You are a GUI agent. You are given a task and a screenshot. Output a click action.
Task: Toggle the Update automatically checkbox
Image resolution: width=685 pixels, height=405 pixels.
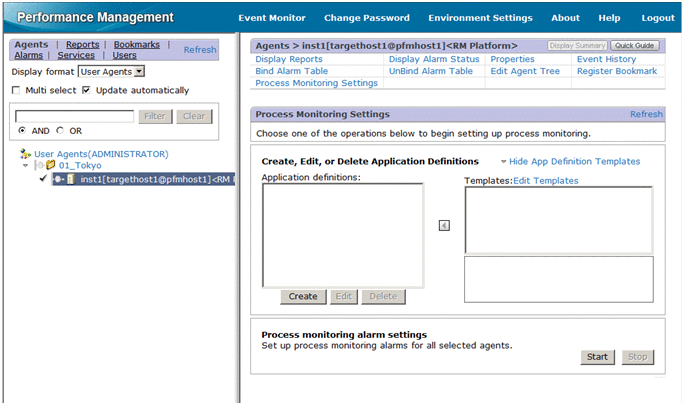click(x=86, y=90)
